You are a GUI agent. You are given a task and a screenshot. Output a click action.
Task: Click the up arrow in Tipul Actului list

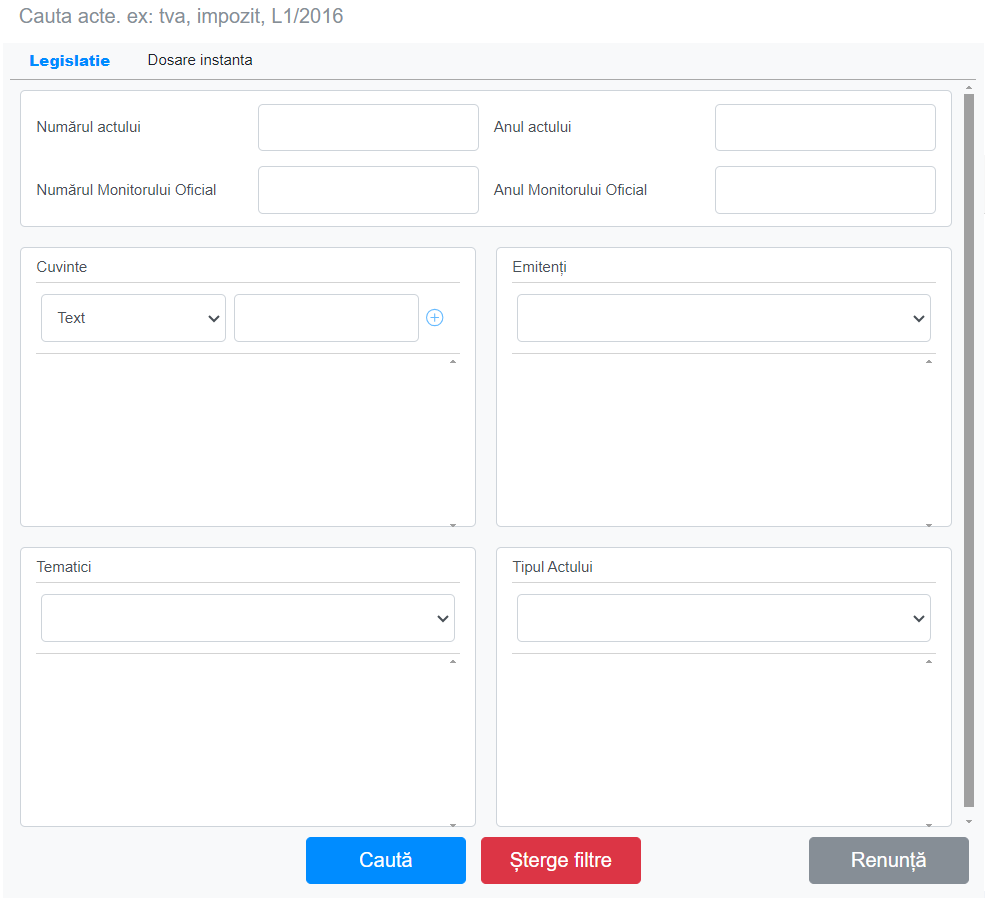click(929, 661)
